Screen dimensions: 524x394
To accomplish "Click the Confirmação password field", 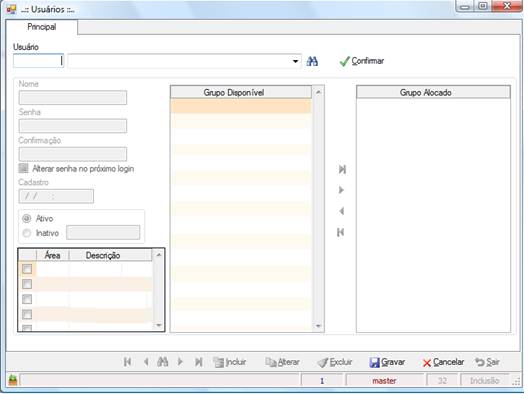I will click(73, 154).
